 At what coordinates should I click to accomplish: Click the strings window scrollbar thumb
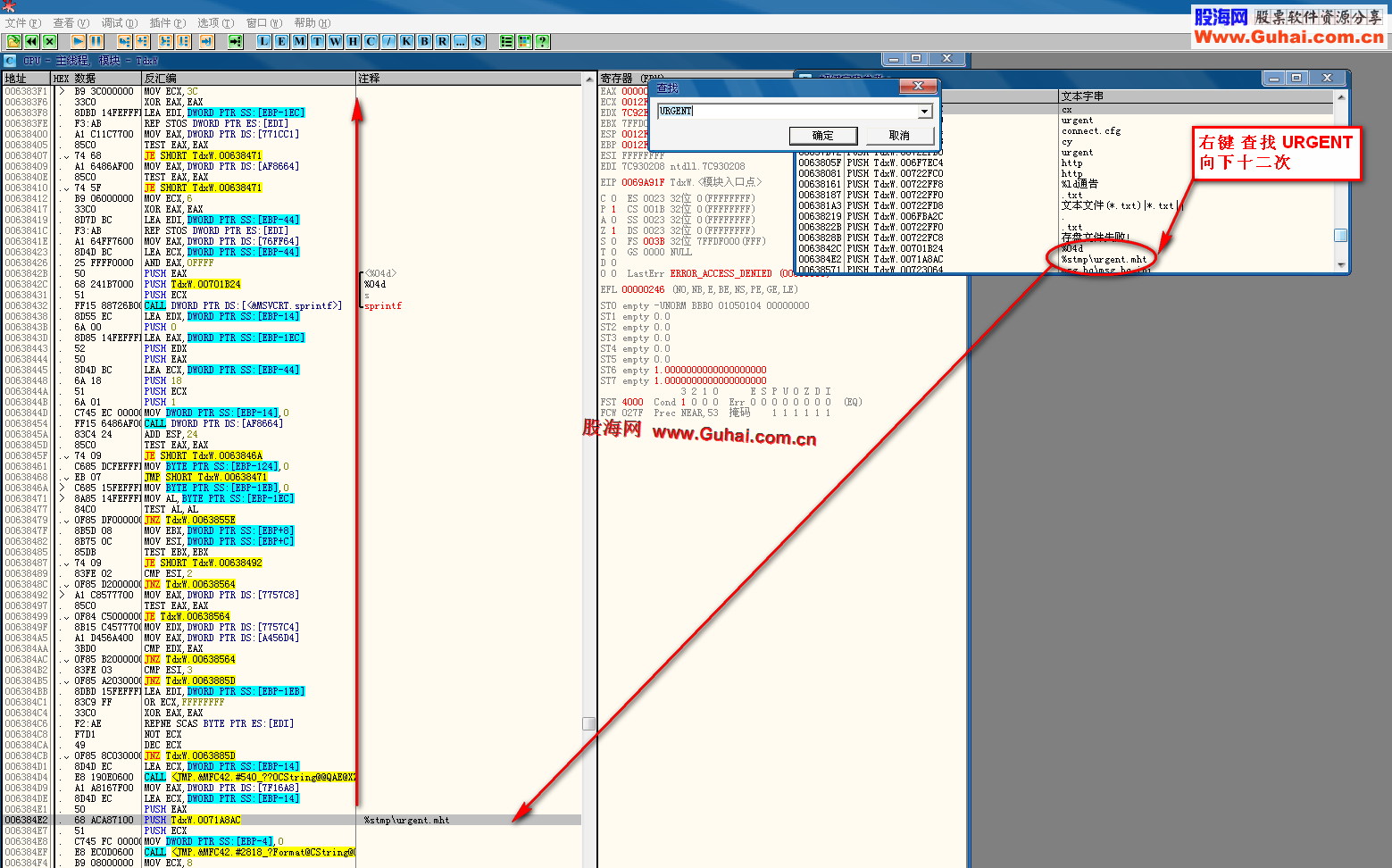[1340, 235]
